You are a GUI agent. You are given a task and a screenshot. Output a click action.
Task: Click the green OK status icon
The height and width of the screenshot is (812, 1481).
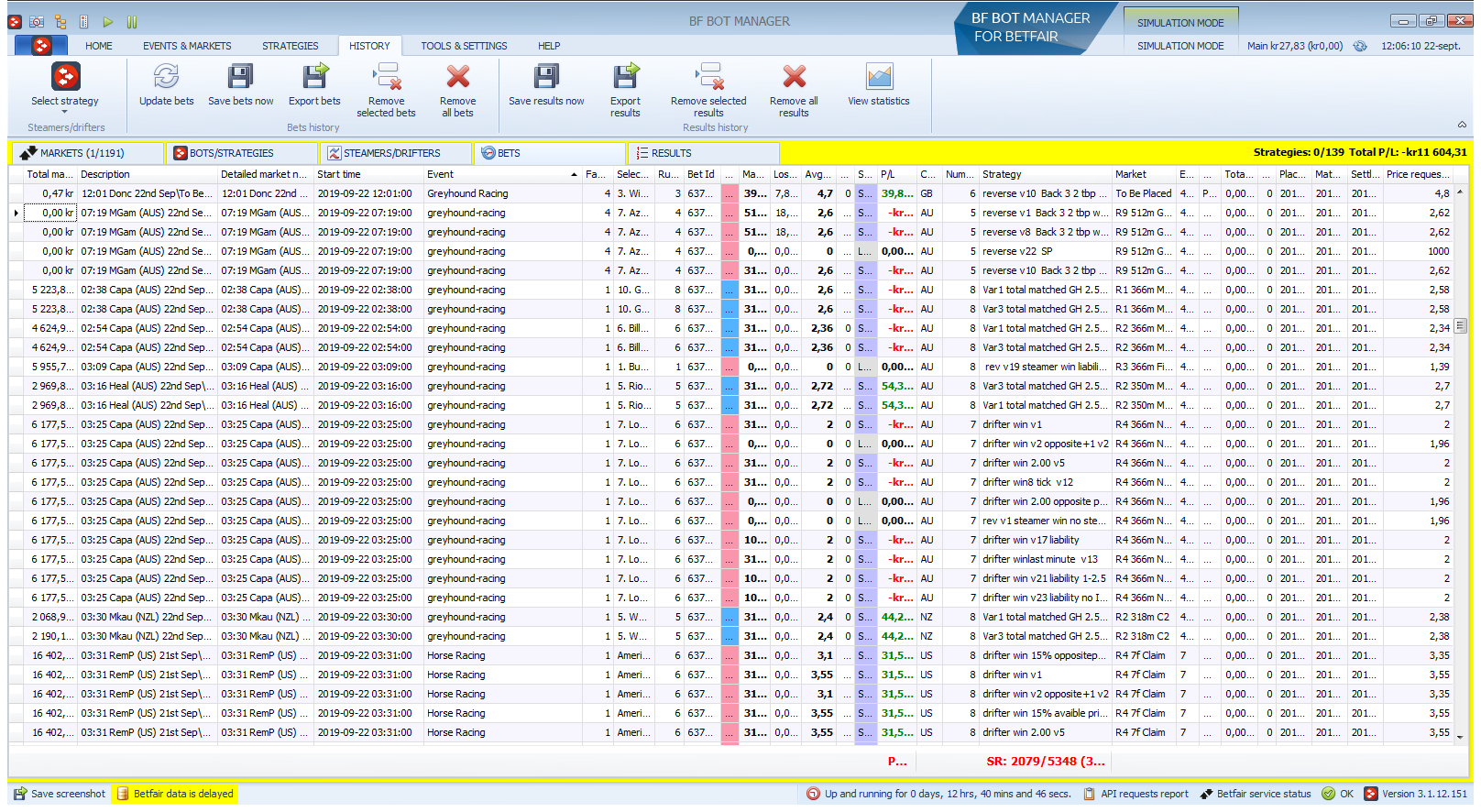[x=1329, y=794]
